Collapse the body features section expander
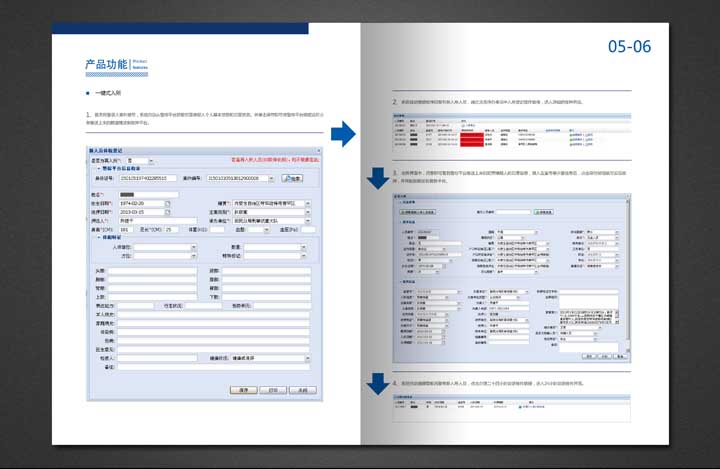The height and width of the screenshot is (469, 720). pos(96,236)
